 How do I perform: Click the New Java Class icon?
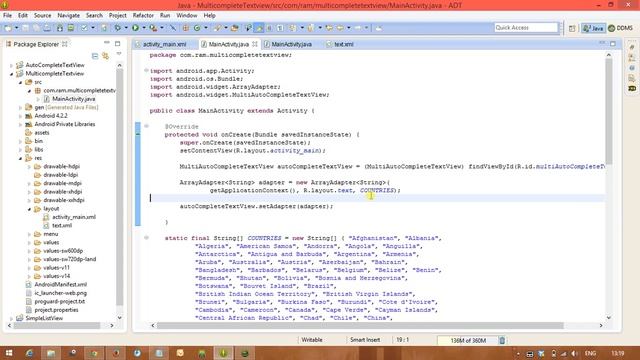(197, 28)
